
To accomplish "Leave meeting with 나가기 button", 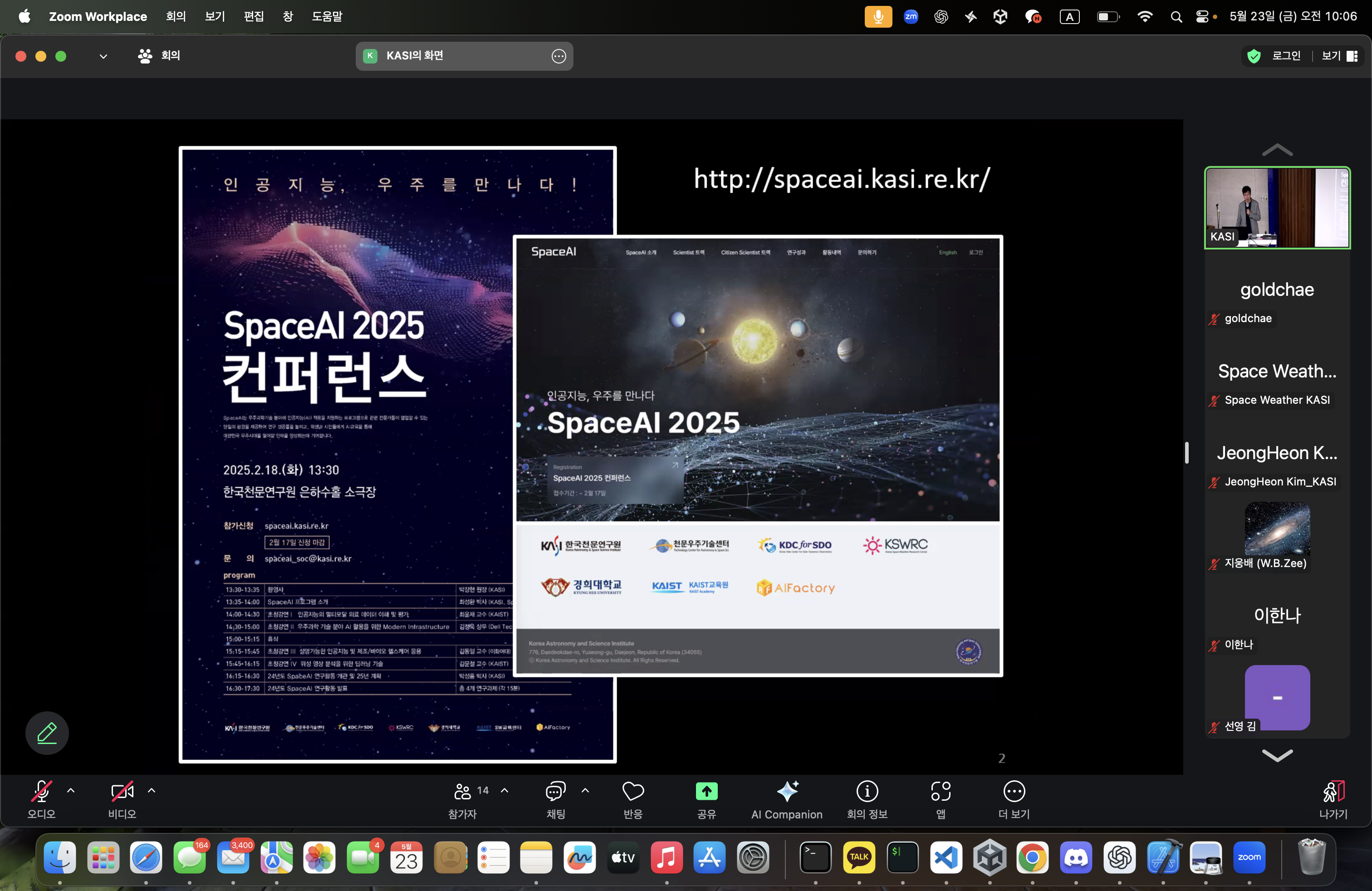I will tap(1333, 799).
